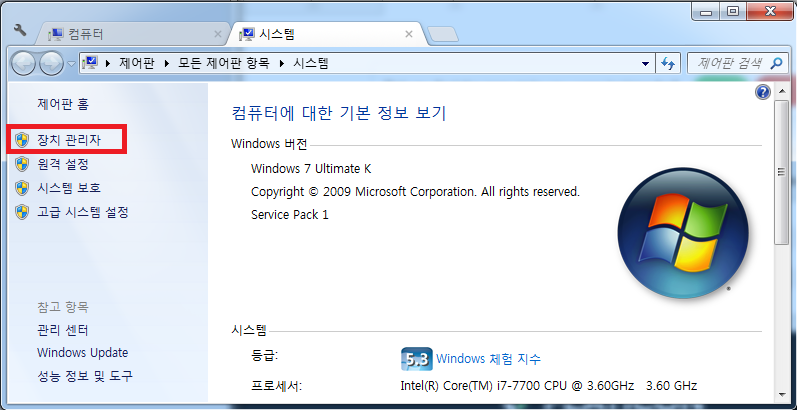The height and width of the screenshot is (410, 797).
Task: Open the recent pages dropdown arrow
Action: point(72,64)
